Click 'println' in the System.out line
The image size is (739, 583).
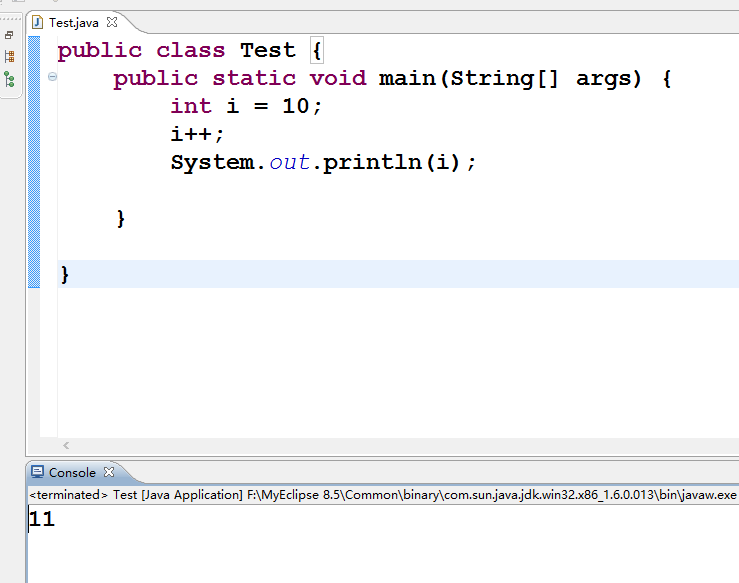372,163
